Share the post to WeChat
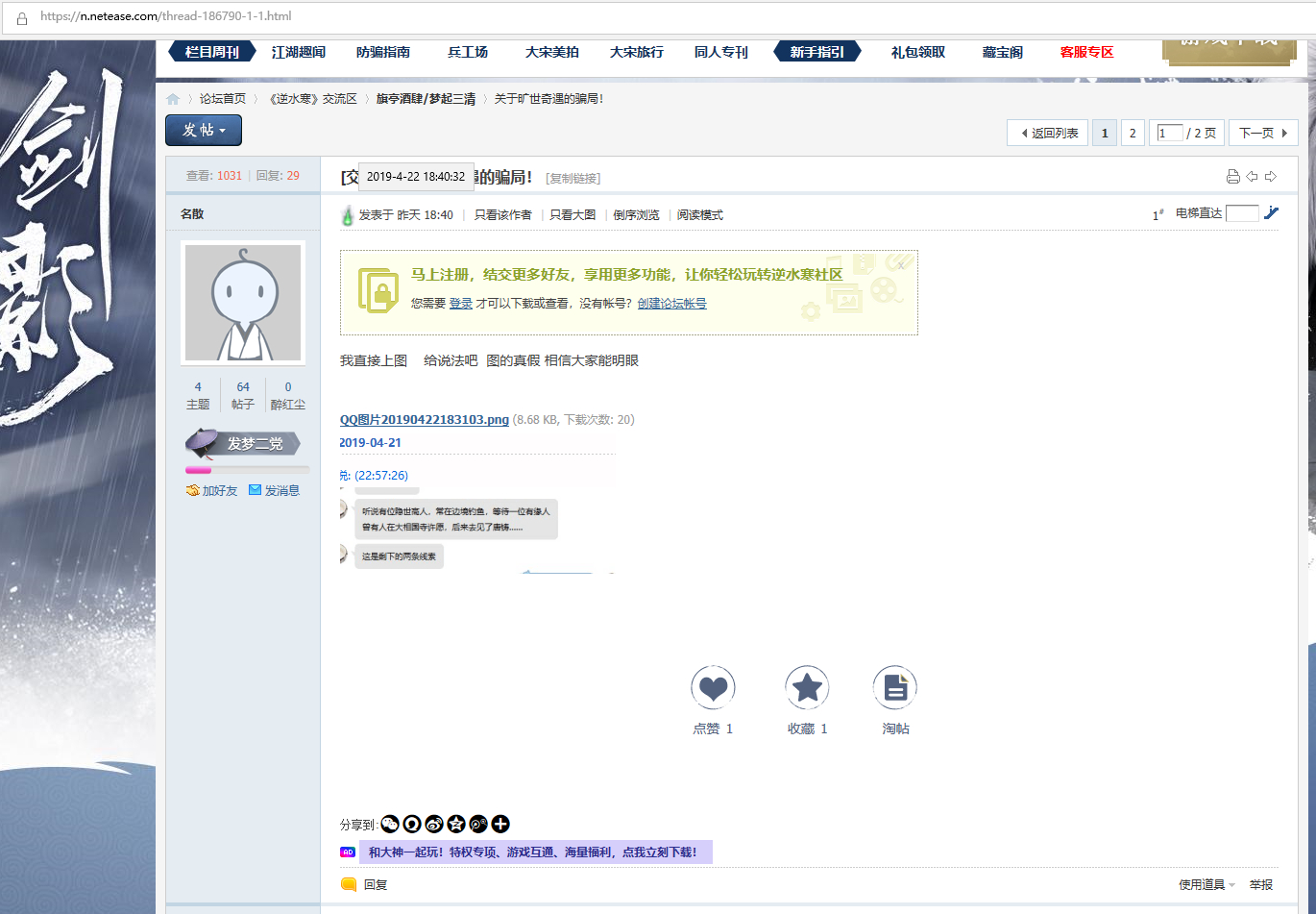The image size is (1316, 914). (390, 824)
